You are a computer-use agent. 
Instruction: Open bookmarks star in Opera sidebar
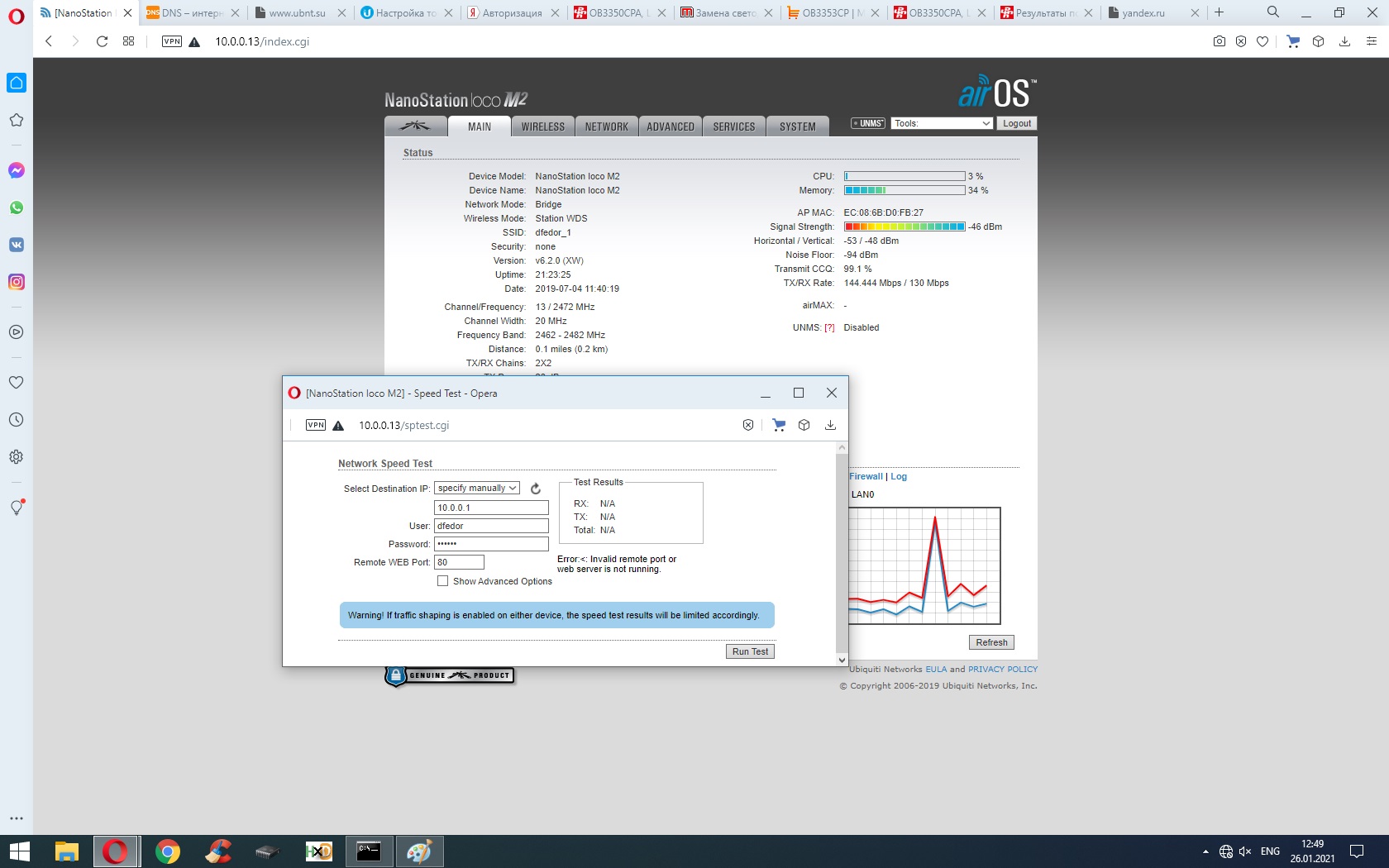pos(17,120)
